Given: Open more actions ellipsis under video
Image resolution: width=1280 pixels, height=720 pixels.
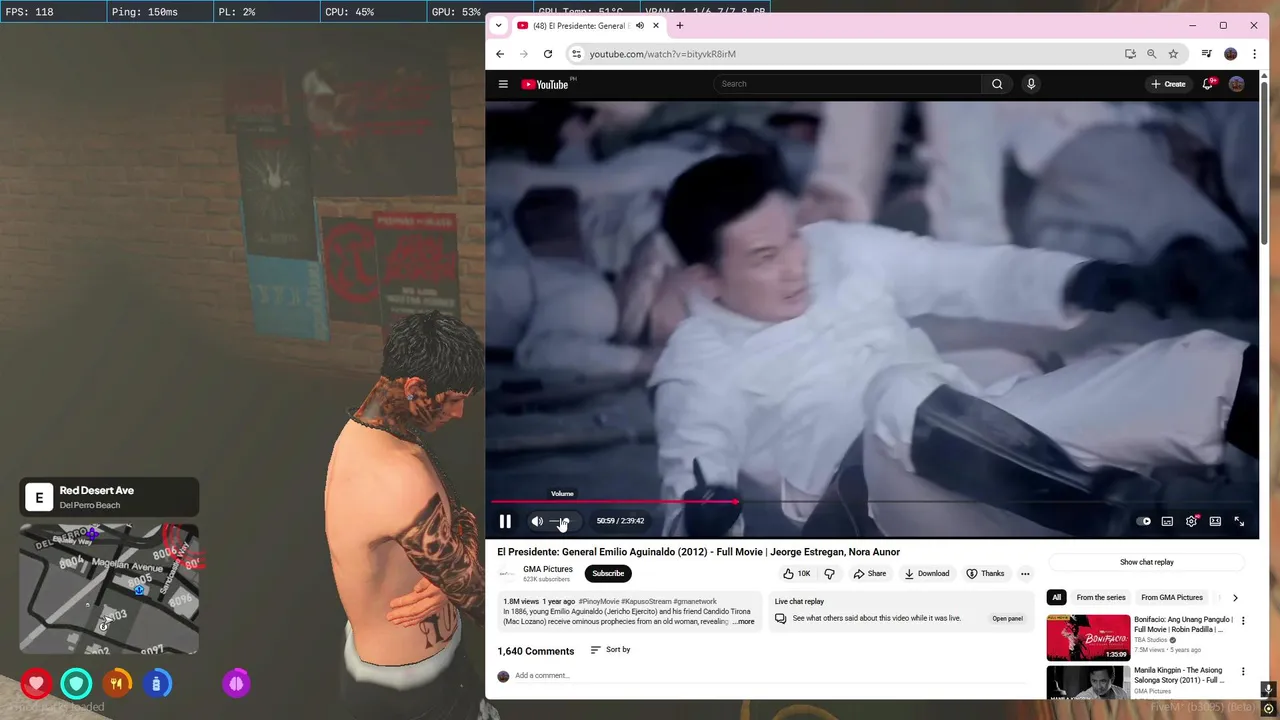Looking at the screenshot, I should [x=1025, y=573].
